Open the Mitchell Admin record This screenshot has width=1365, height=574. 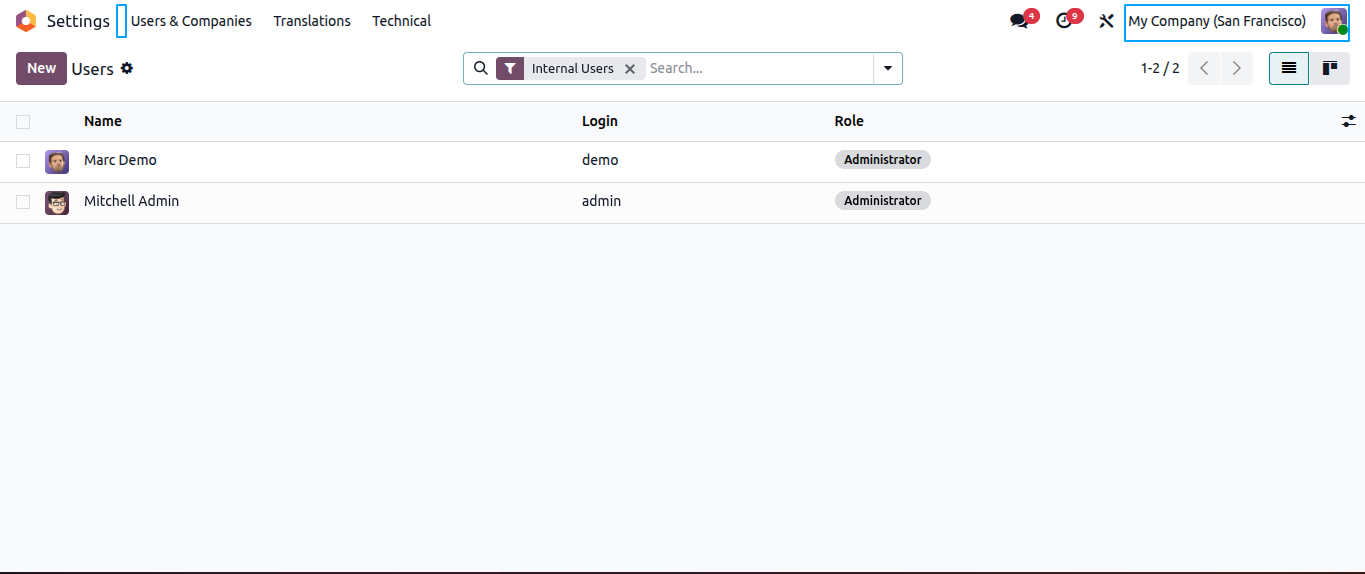[x=131, y=201]
